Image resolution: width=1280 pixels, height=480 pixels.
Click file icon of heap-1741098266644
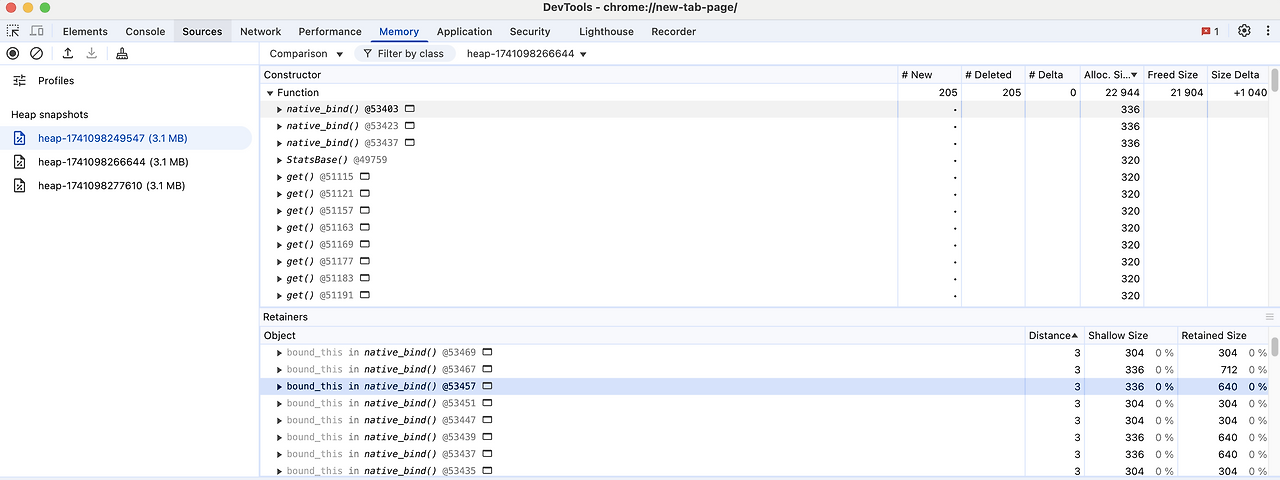click(20, 162)
